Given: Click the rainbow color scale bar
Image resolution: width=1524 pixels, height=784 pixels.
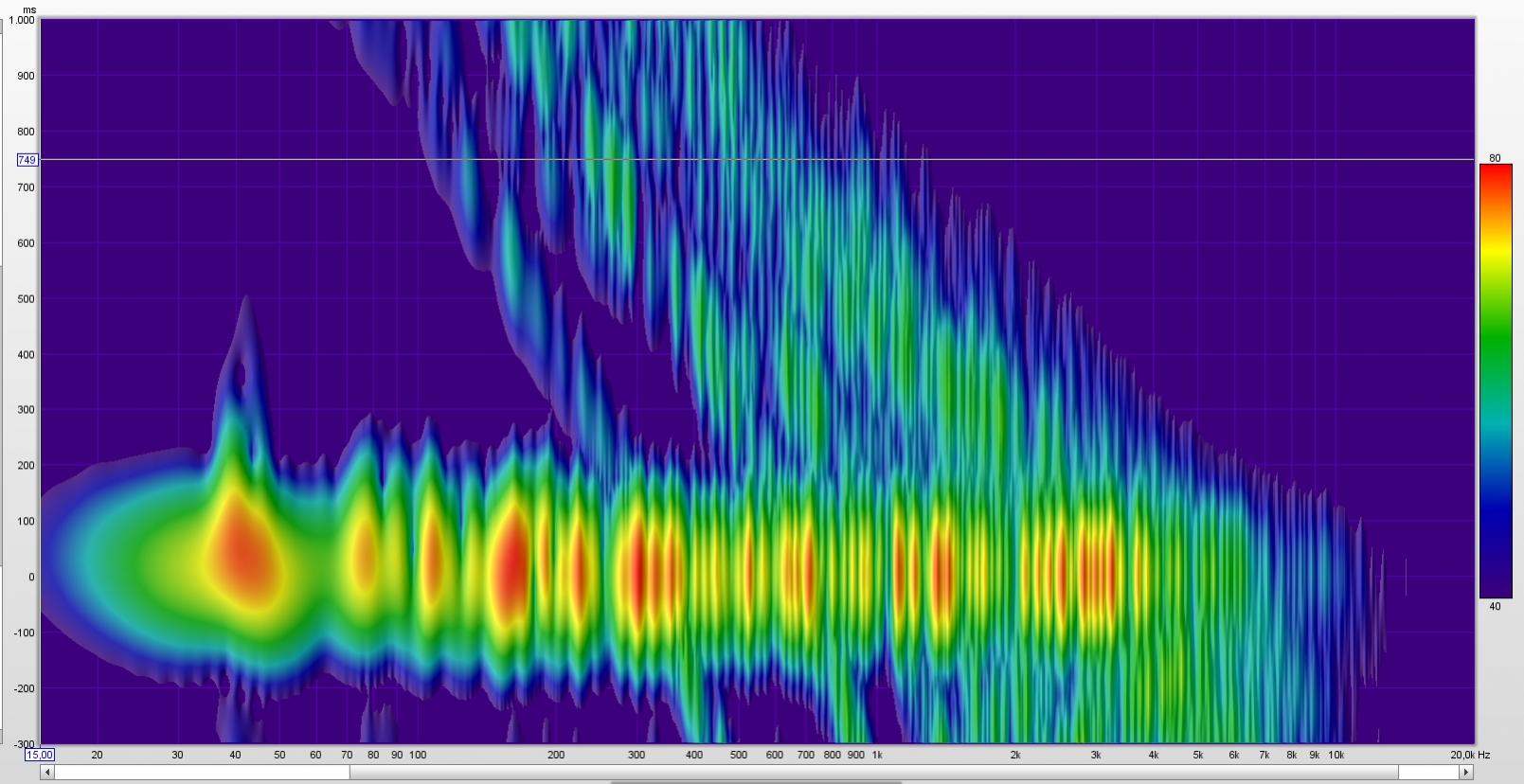Looking at the screenshot, I should (1495, 382).
